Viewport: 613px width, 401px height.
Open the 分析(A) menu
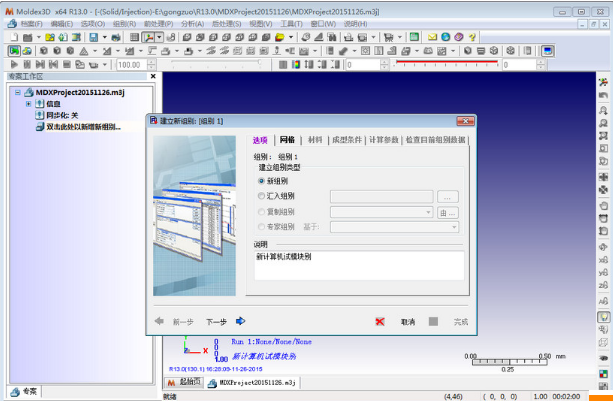(192, 24)
